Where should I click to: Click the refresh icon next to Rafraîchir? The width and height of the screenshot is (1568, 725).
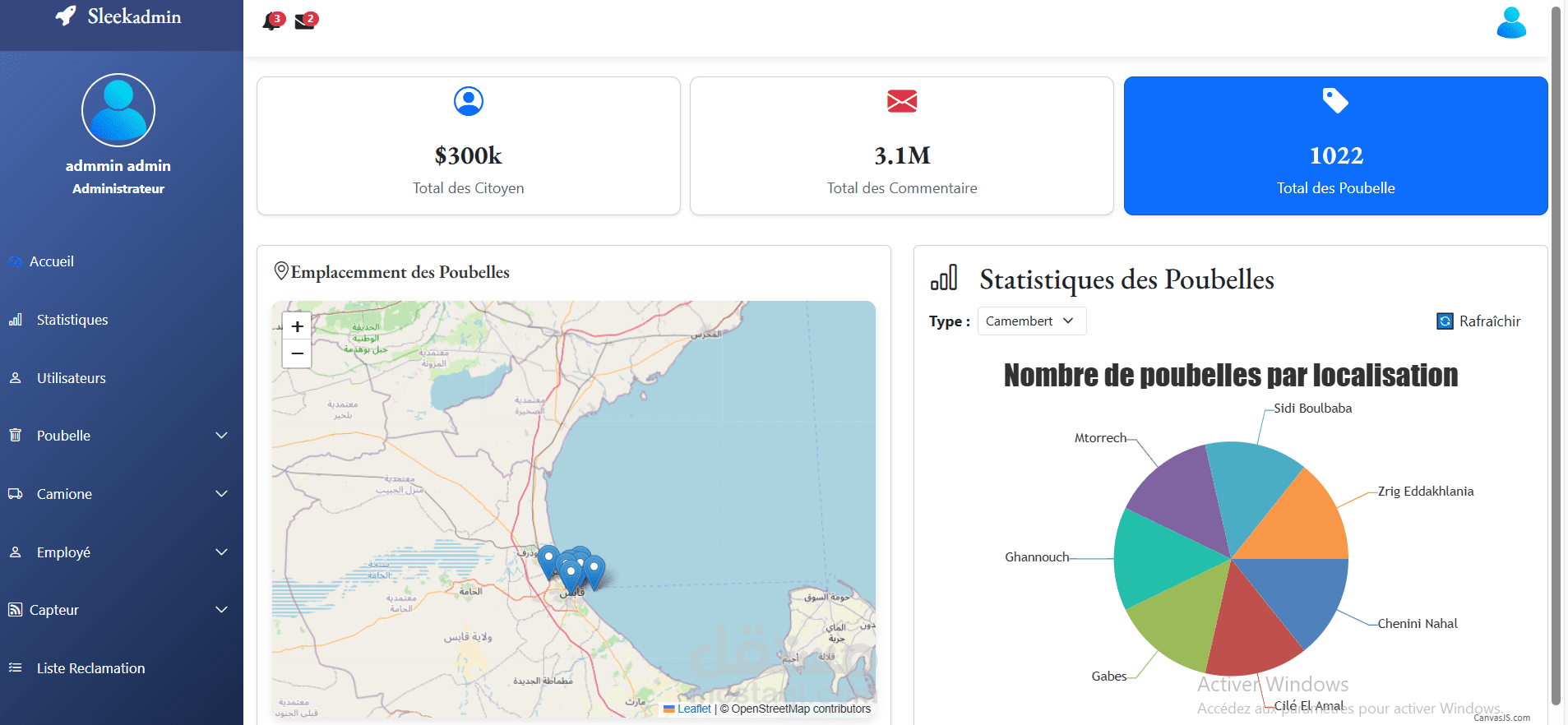(1445, 321)
